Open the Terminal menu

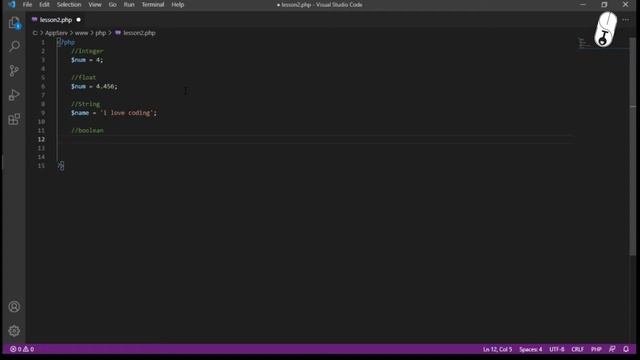pos(153,4)
